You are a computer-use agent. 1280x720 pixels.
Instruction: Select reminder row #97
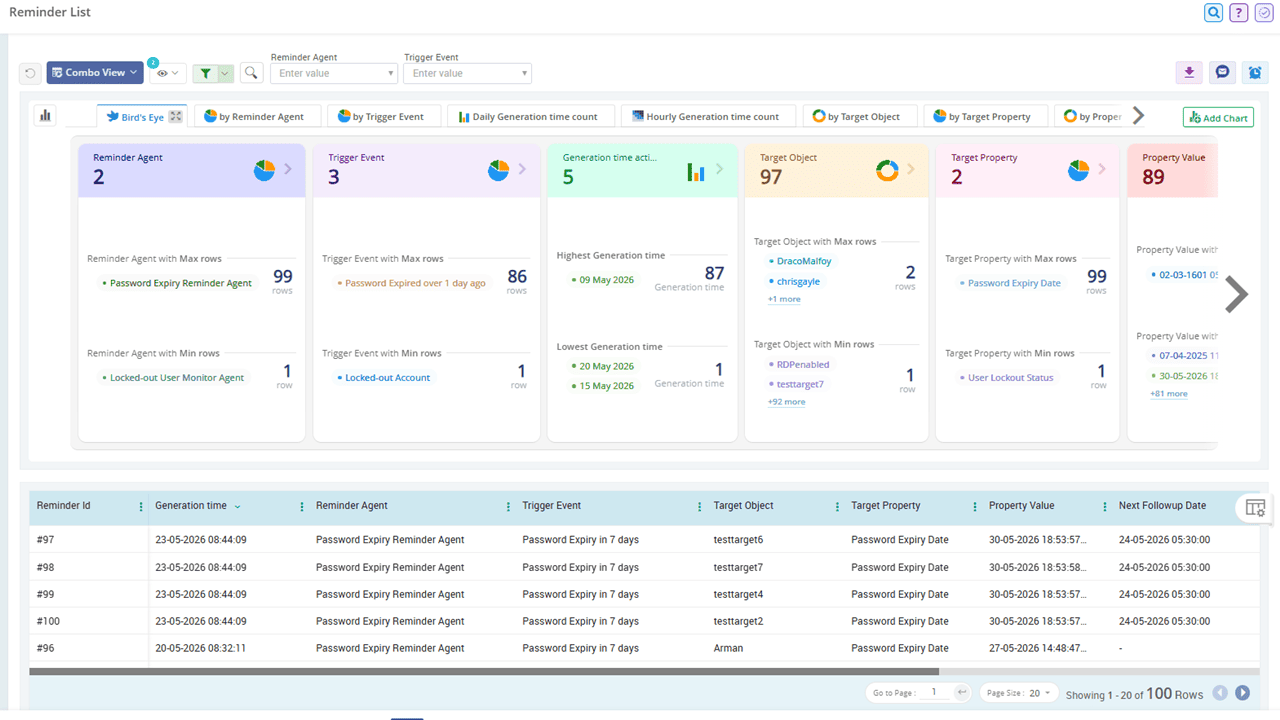(x=643, y=540)
